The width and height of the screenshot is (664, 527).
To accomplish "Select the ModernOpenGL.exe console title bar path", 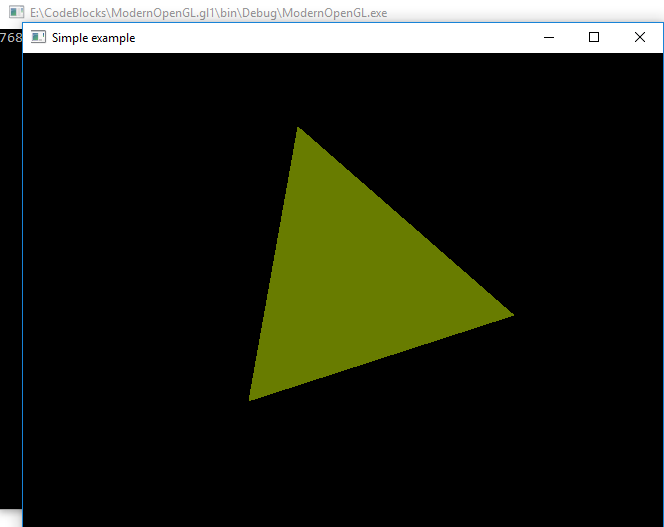I will [208, 13].
